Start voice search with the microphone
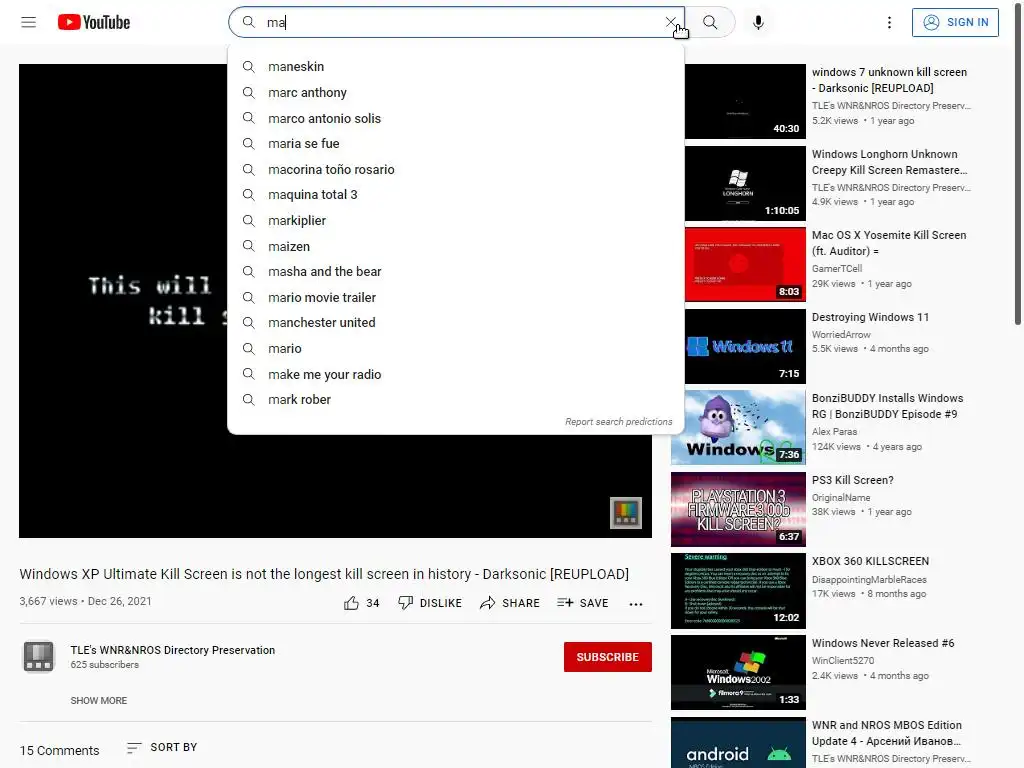 point(758,22)
